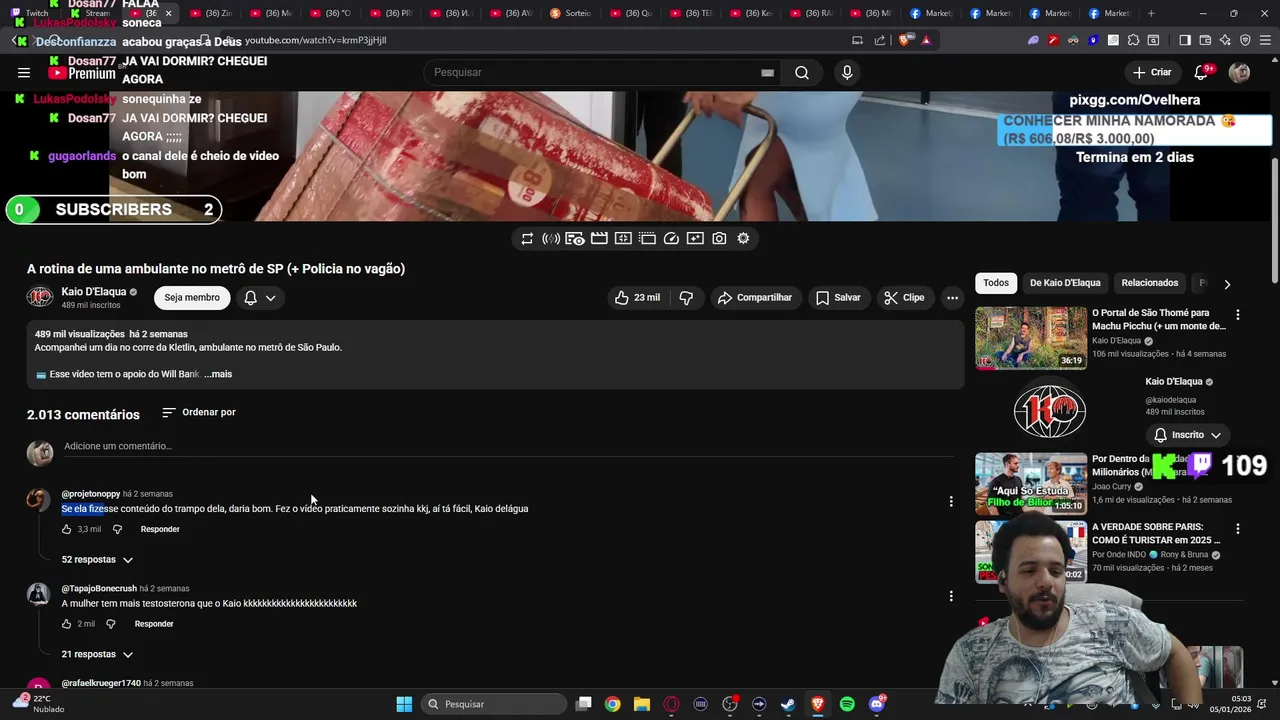
Task: Open the enhancer settings gear icon
Action: [x=743, y=238]
